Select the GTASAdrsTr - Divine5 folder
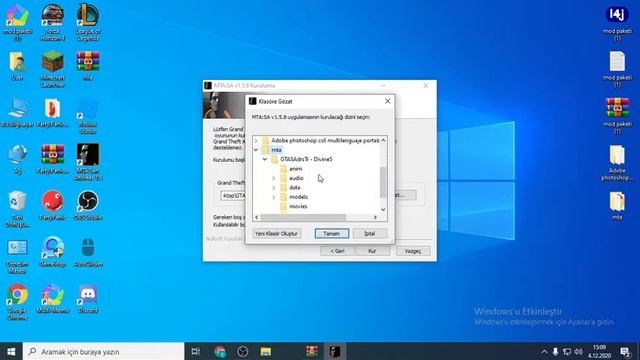Viewport: 640px width, 360px height. pyautogui.click(x=306, y=159)
